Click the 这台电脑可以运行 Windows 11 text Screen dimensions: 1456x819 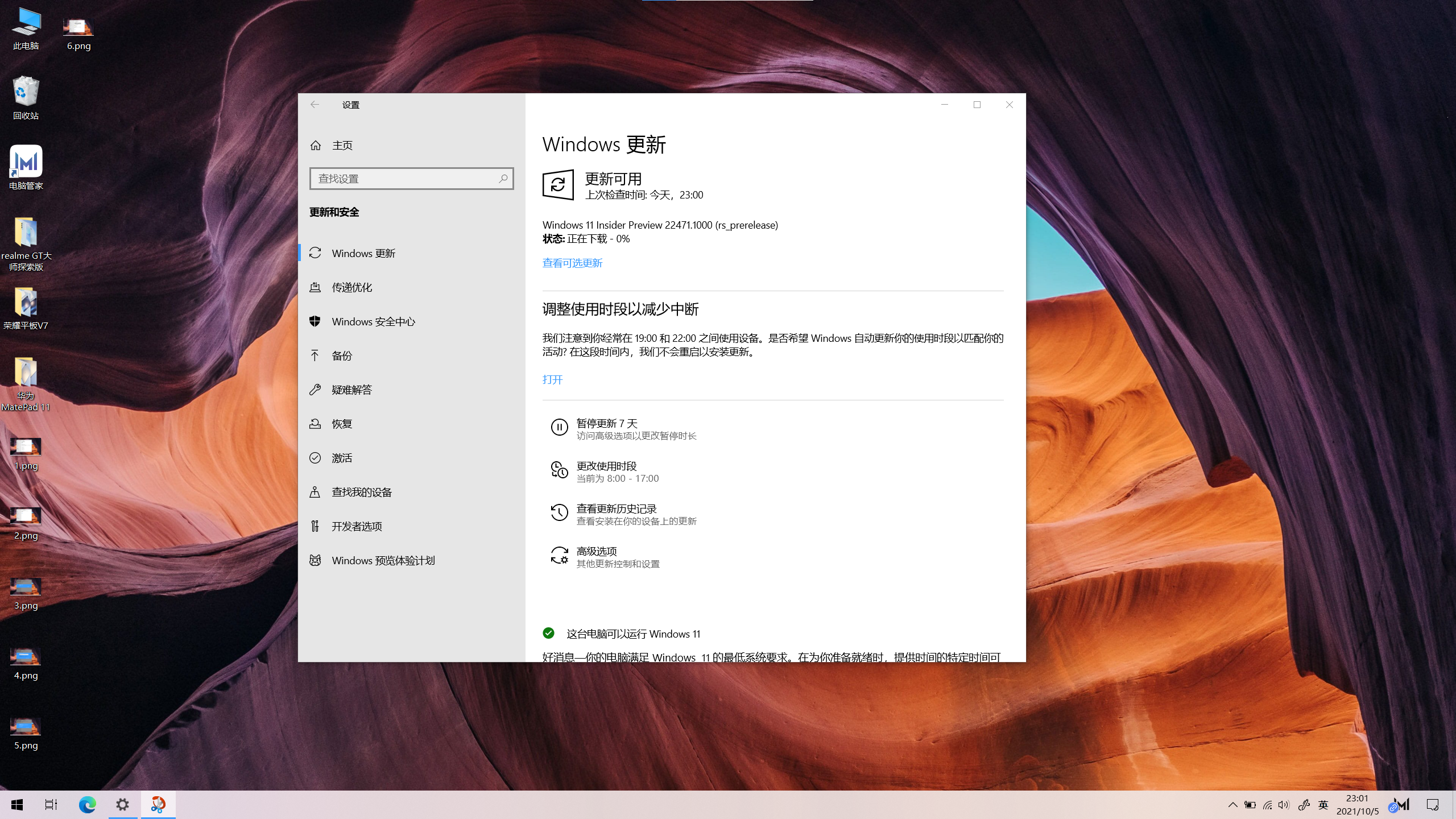coord(633,634)
